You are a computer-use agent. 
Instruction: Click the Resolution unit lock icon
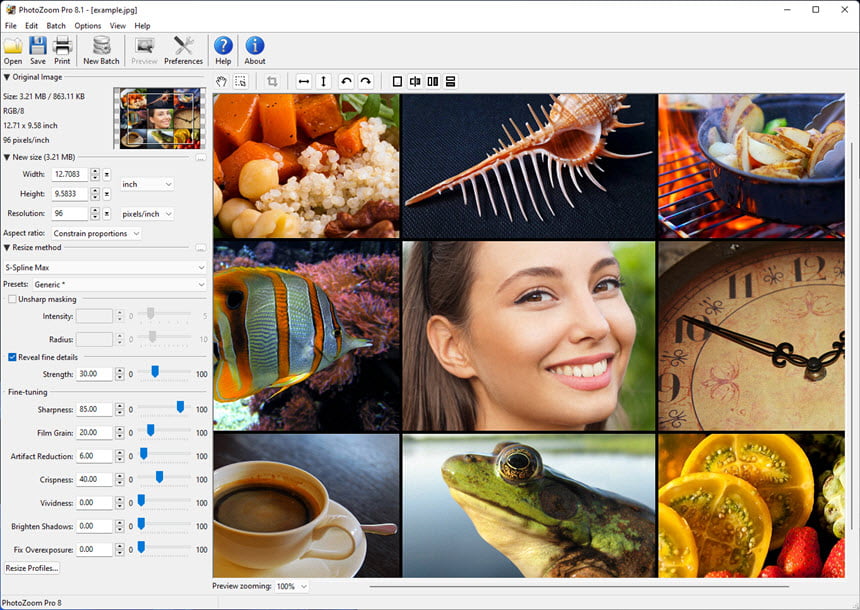(107, 213)
